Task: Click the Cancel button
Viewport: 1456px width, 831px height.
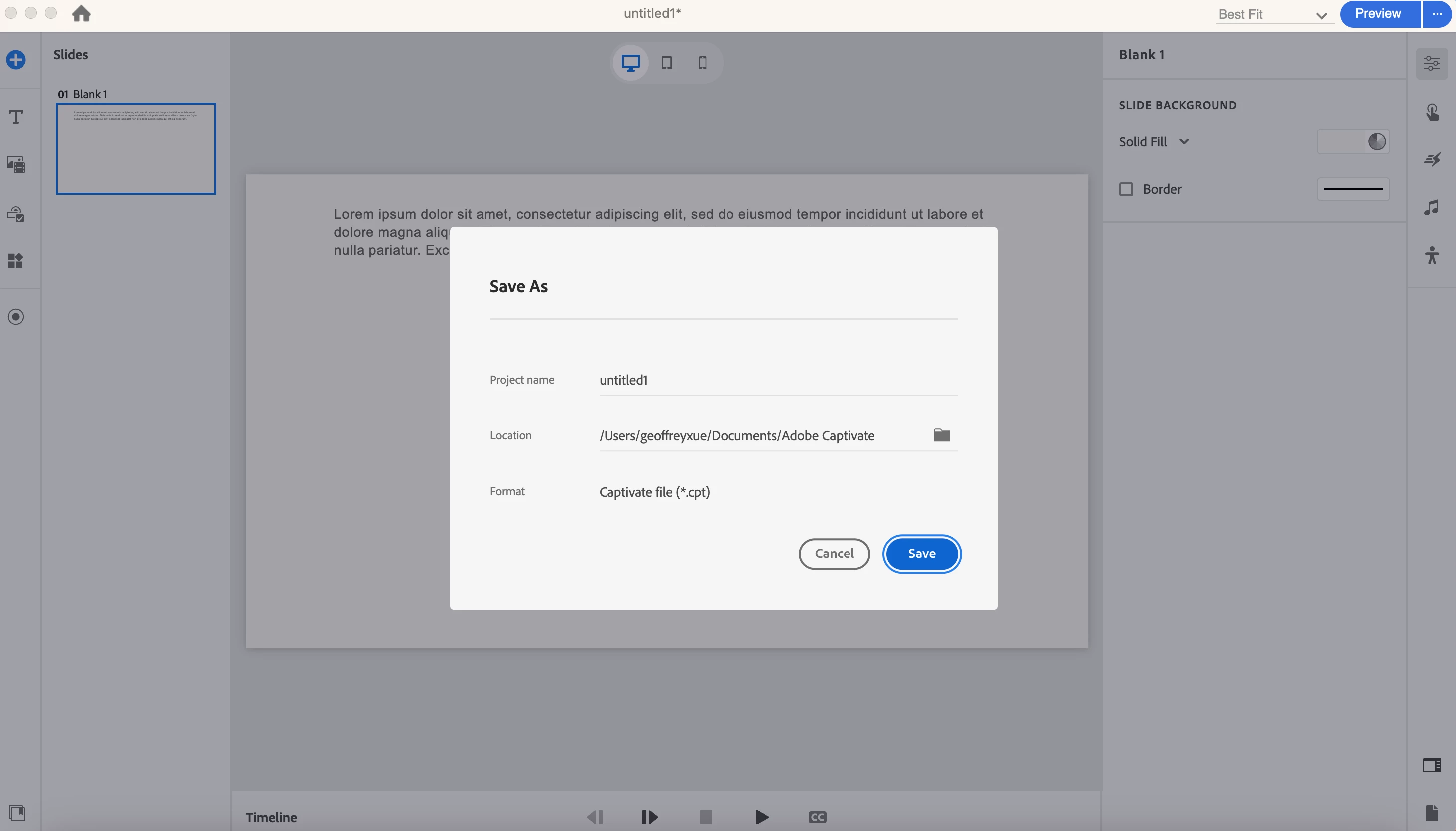Action: pos(834,554)
